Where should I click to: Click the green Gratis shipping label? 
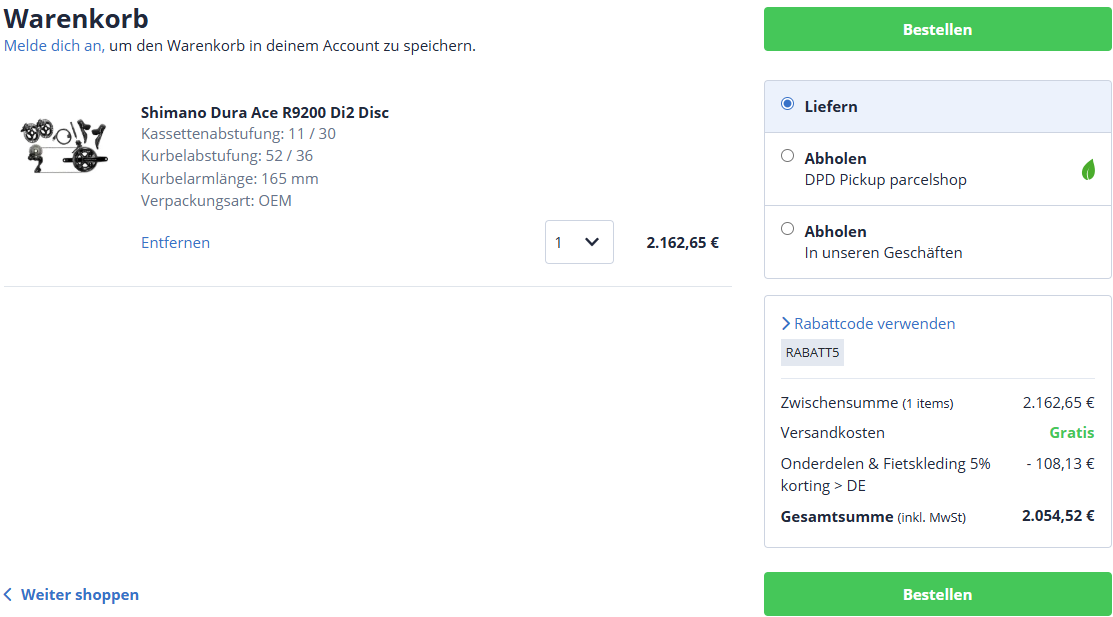(1071, 433)
